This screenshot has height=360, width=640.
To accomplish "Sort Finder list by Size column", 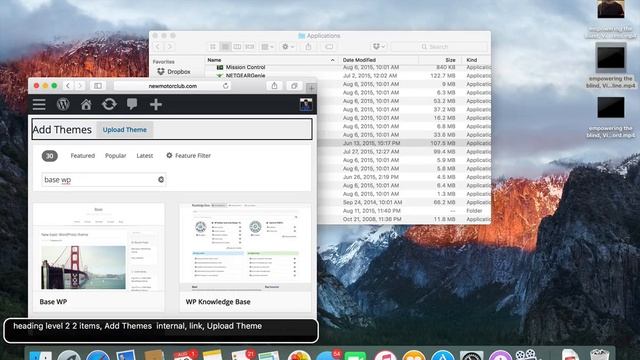I will 450,60.
